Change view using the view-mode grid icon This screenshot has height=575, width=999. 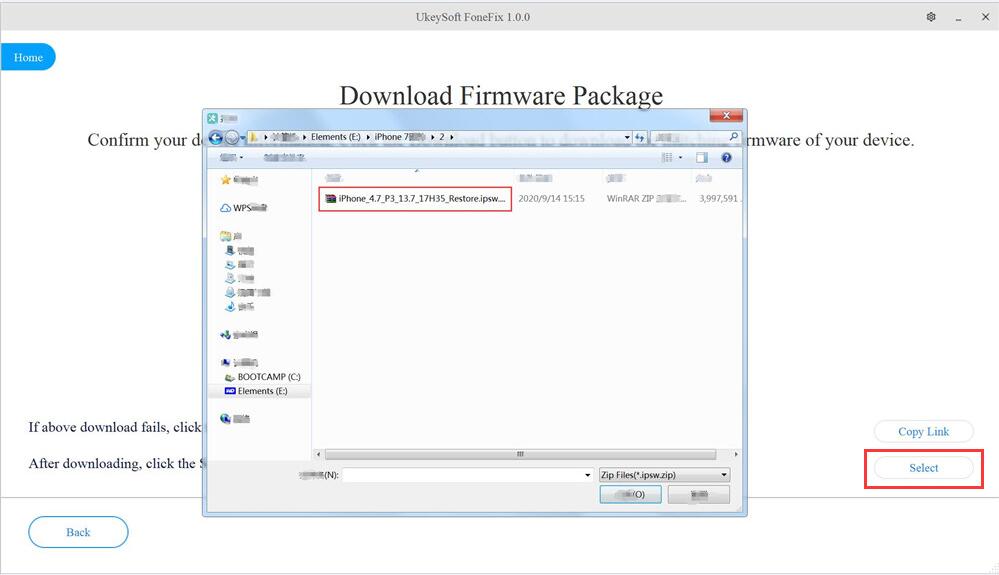[667, 157]
